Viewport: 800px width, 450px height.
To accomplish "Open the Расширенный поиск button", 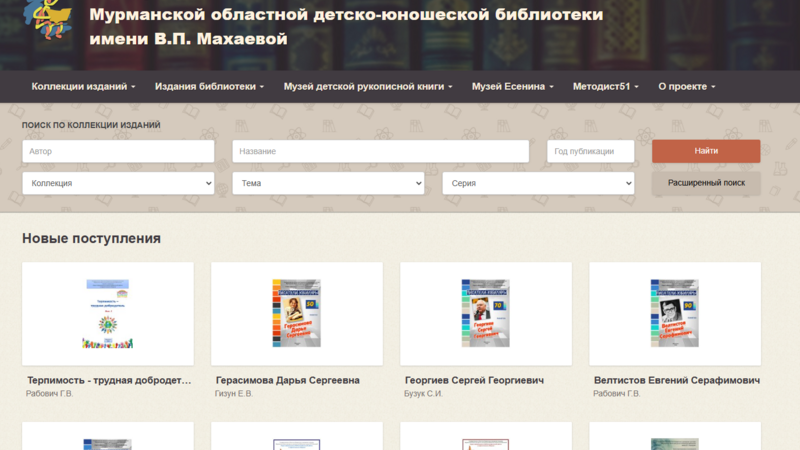I will click(706, 183).
